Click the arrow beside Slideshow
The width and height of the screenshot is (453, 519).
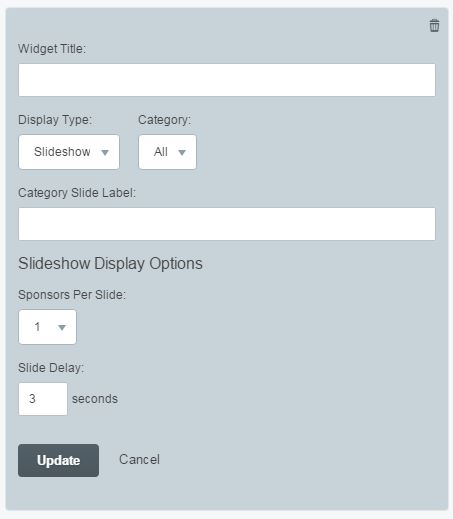tap(105, 153)
